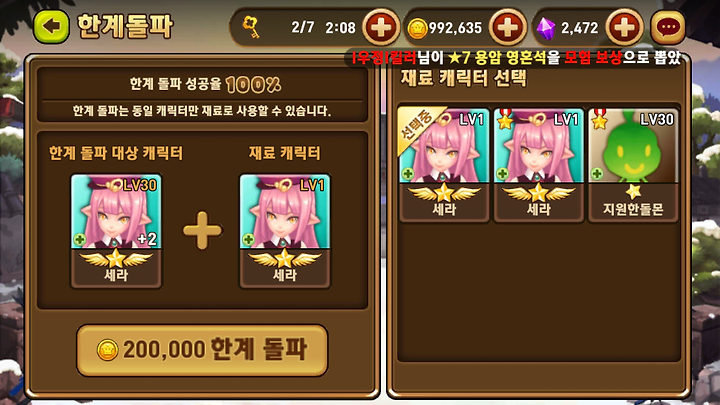Tap the green plus on target 세라 card
Image resolution: width=720 pixels, height=405 pixels.
pos(80,239)
